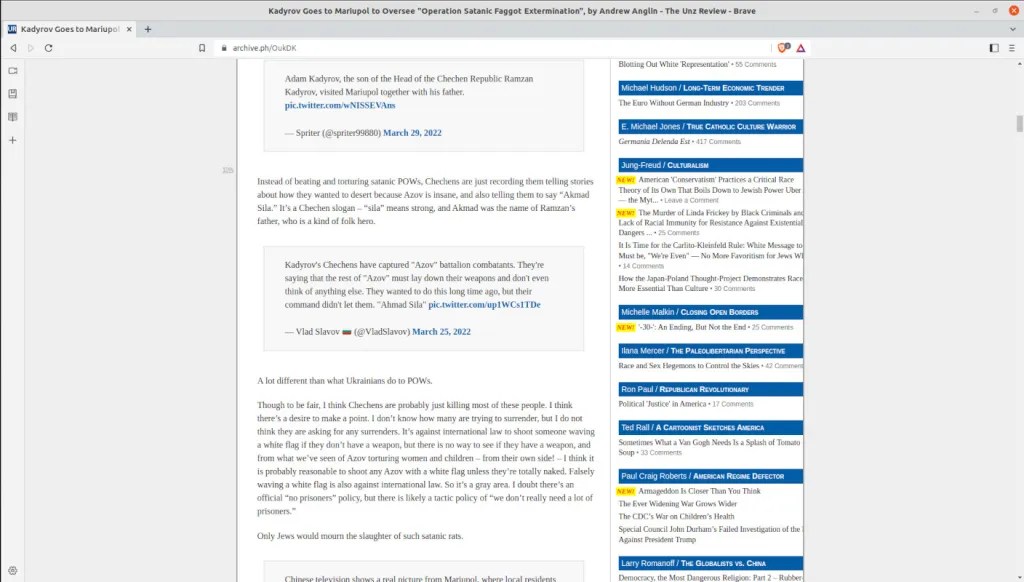
Task: Click the browser back arrow
Action: [13, 48]
